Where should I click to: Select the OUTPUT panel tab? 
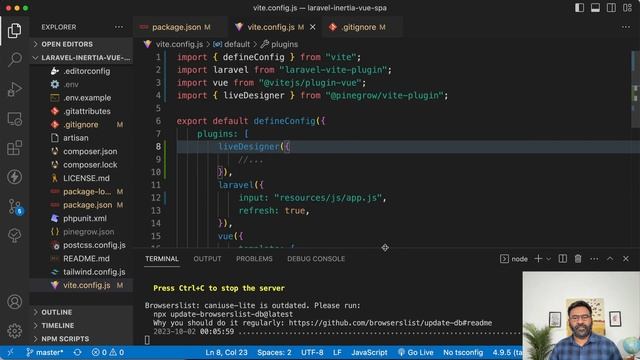pos(207,259)
